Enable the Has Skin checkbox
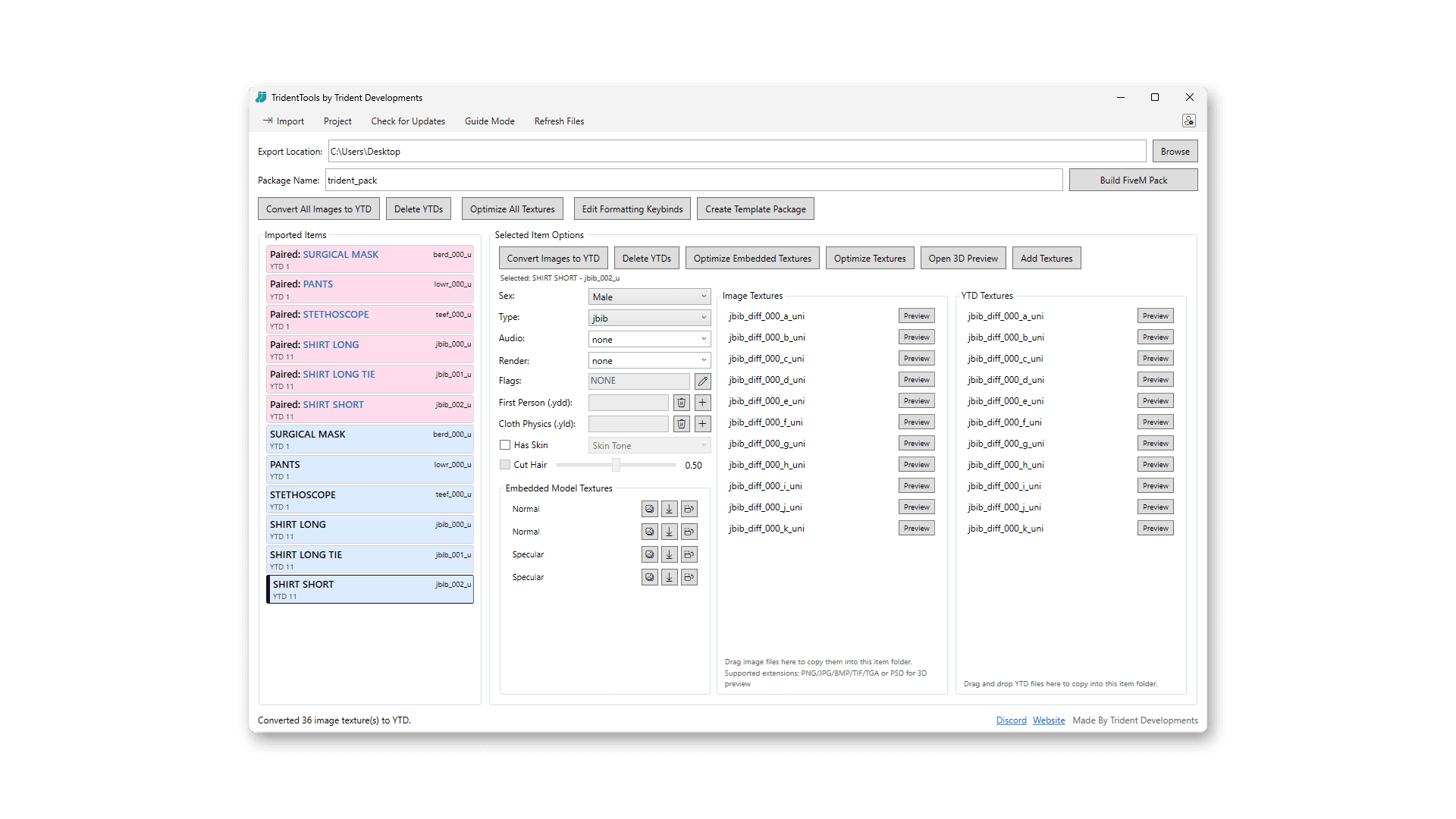The image size is (1456, 819). [x=505, y=444]
